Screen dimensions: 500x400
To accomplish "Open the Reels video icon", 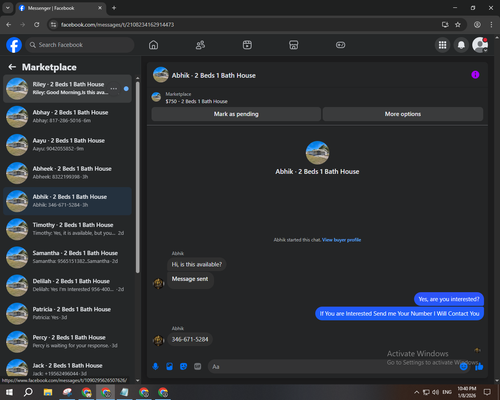I will tap(247, 45).
